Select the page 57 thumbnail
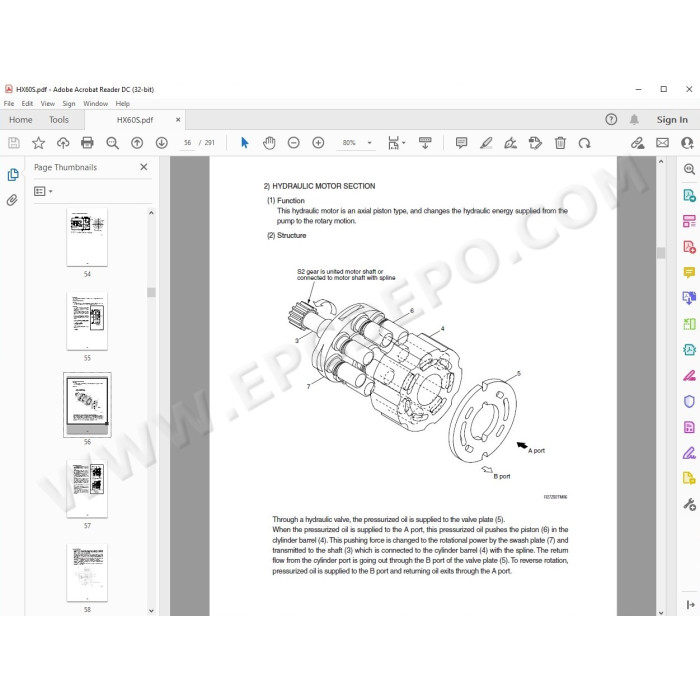 point(87,489)
